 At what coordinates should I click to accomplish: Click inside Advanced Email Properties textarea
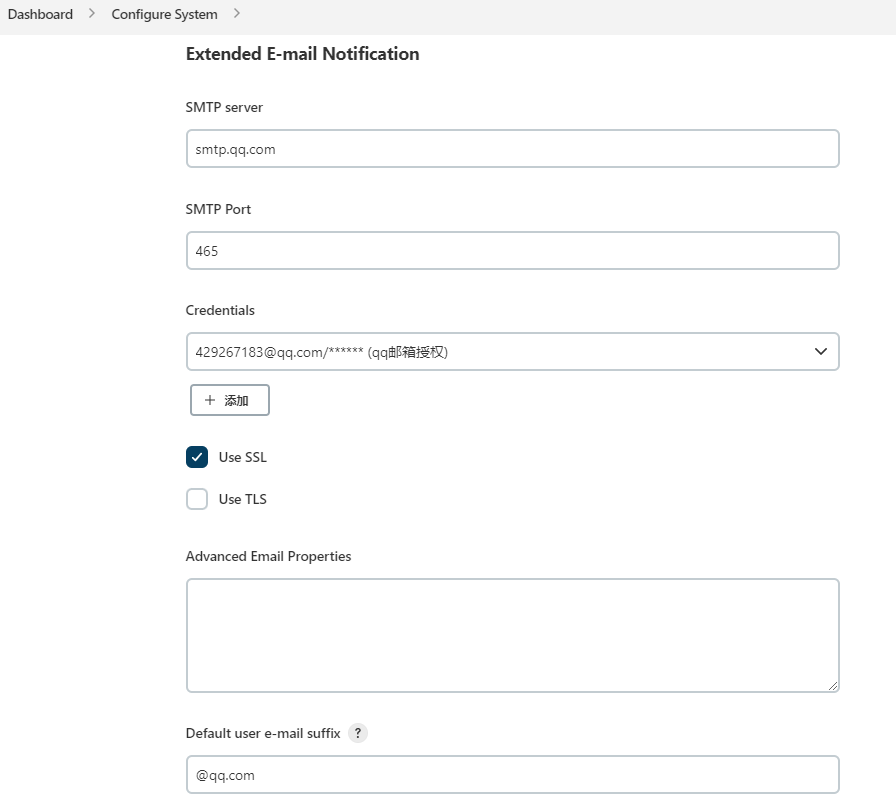point(512,634)
